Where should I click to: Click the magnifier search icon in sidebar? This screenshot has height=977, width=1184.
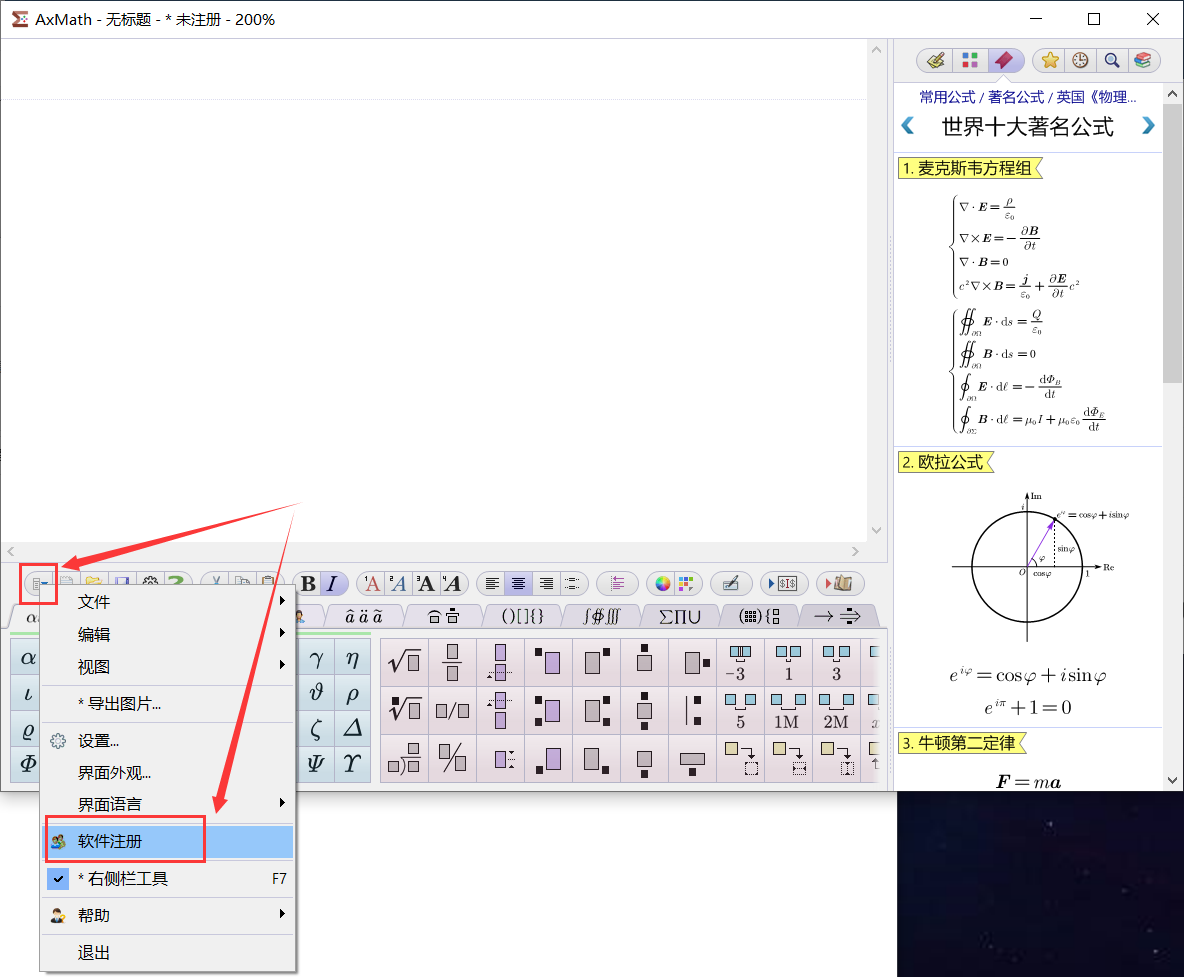[1111, 61]
